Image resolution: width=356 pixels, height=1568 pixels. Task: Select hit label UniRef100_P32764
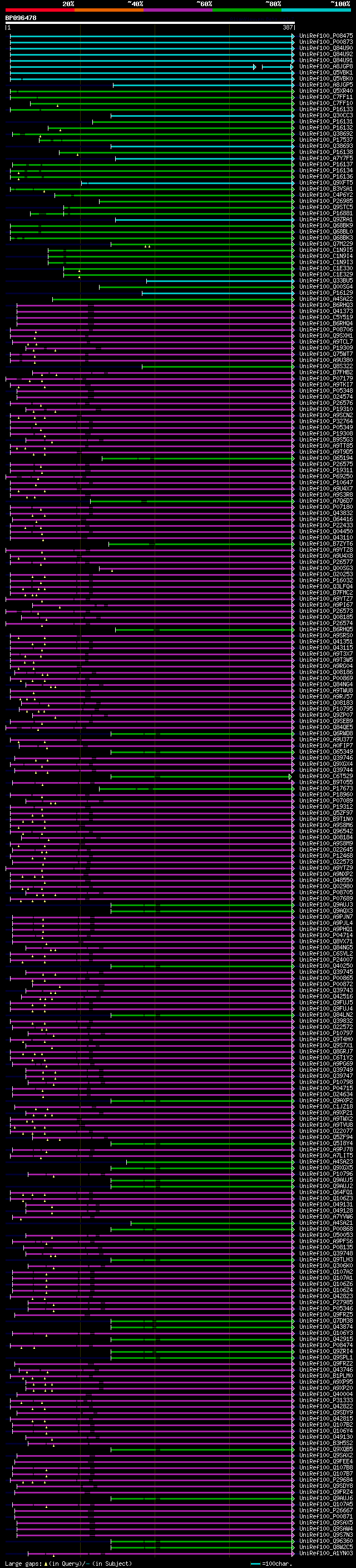(x=325, y=421)
